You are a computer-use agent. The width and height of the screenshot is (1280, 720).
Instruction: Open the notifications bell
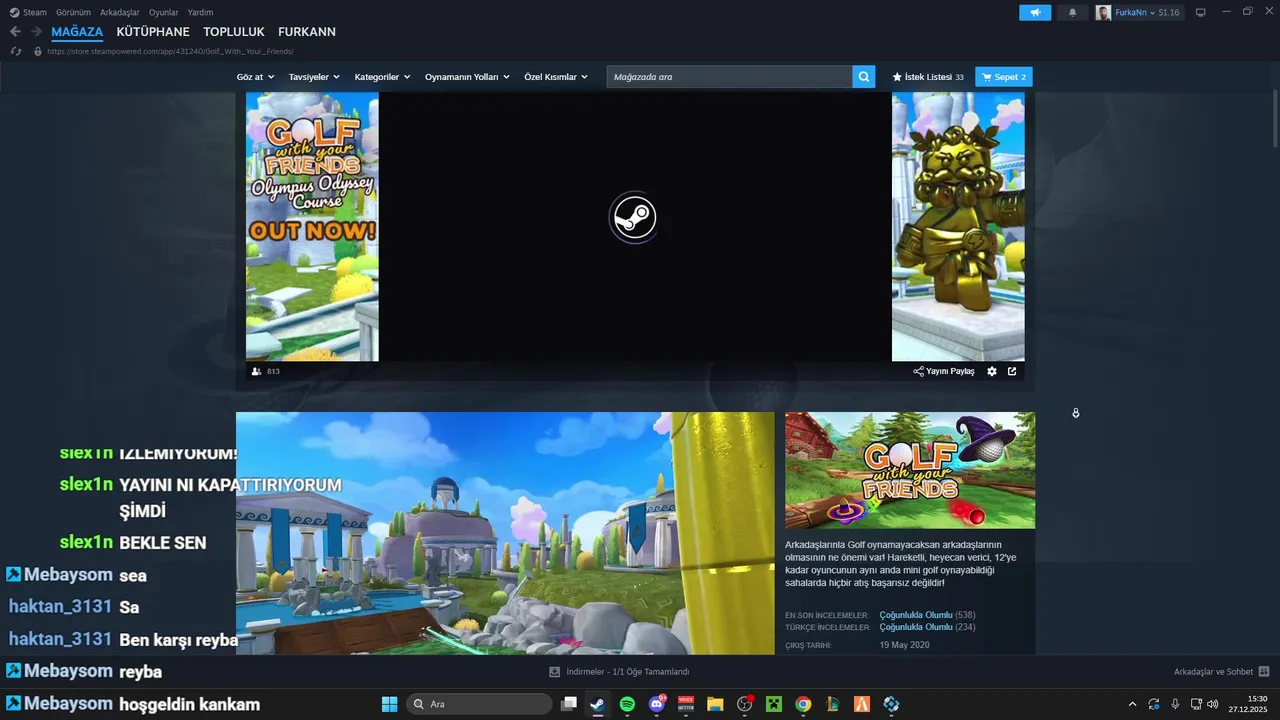click(1073, 12)
